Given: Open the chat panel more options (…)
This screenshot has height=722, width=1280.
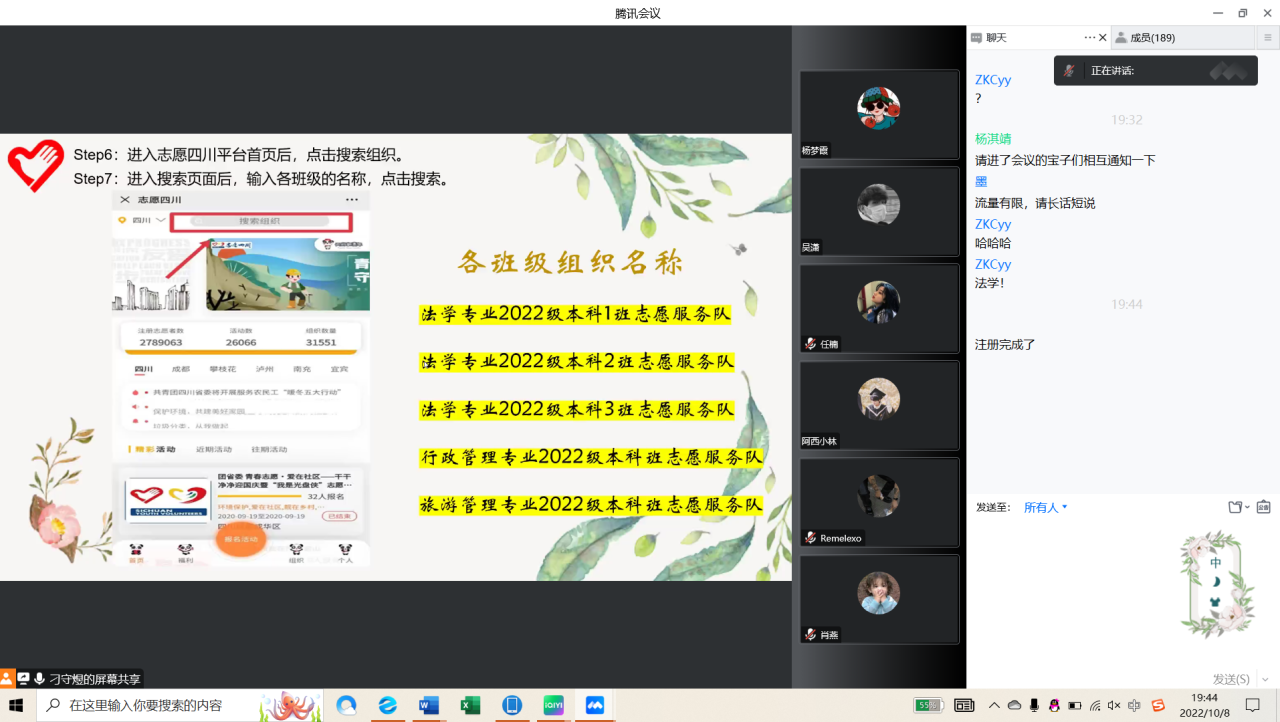Looking at the screenshot, I should 1090,37.
